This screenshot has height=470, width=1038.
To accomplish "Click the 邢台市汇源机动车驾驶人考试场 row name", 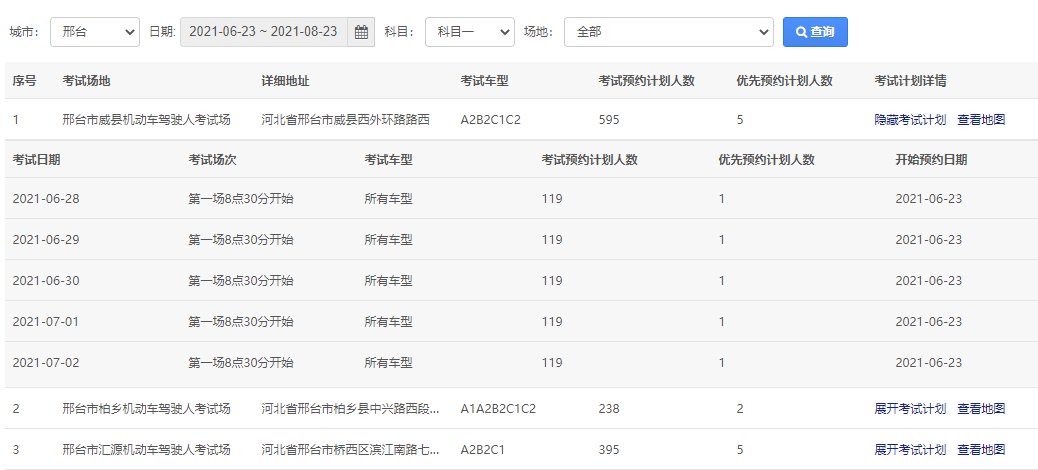I will (146, 450).
